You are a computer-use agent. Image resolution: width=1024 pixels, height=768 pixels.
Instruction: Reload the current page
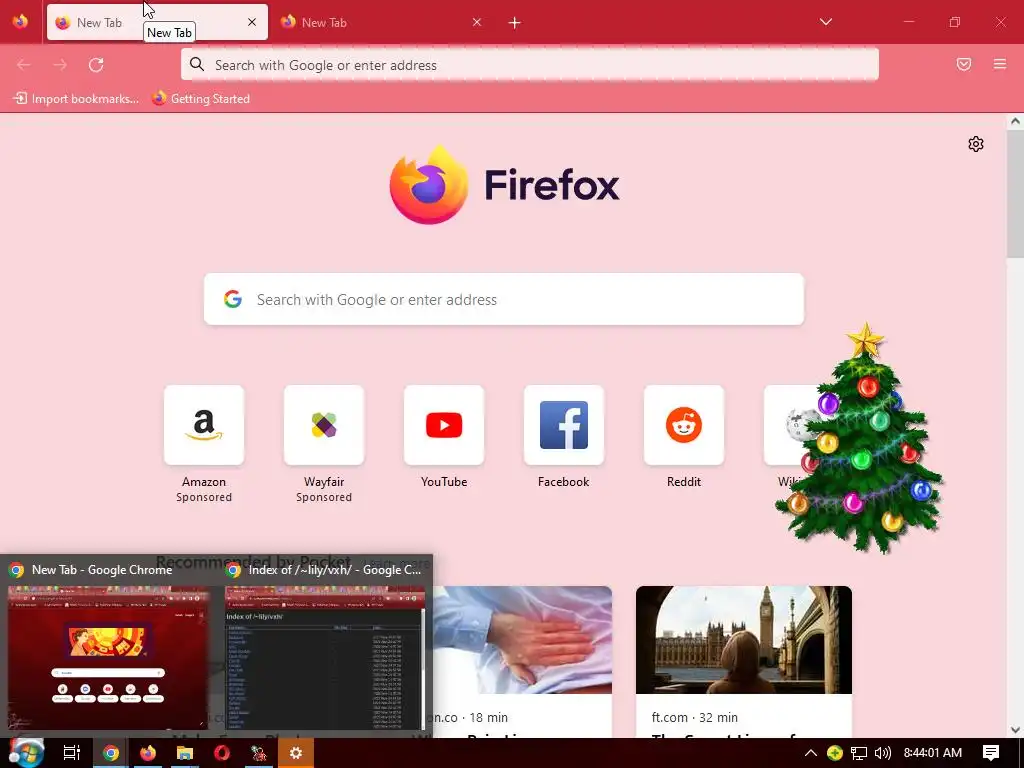96,65
